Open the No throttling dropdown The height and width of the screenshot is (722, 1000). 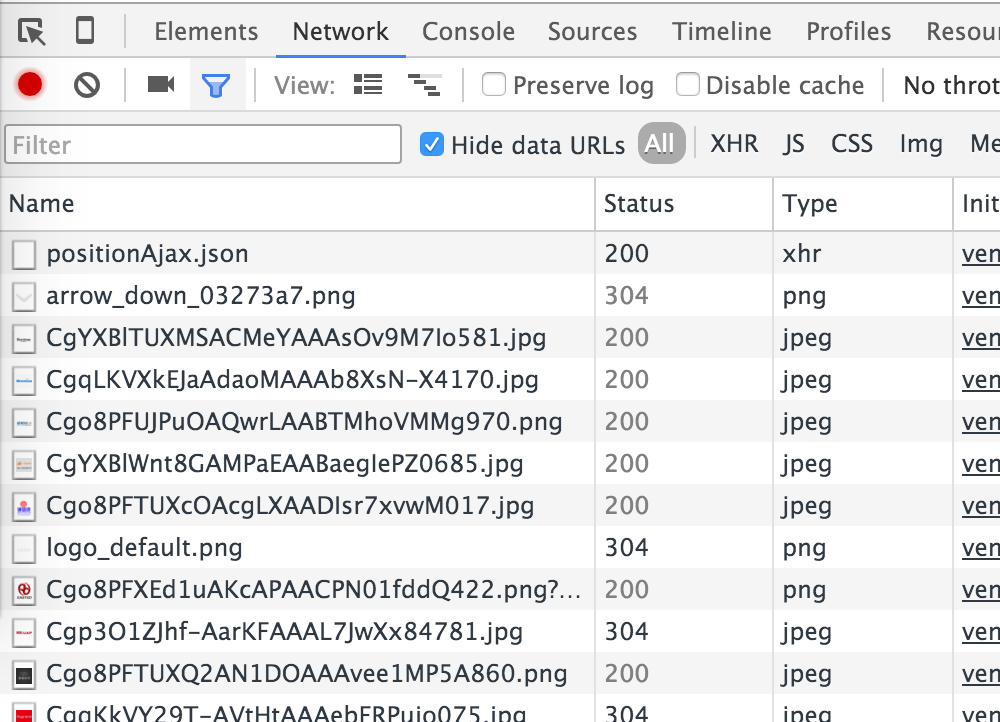click(x=948, y=85)
